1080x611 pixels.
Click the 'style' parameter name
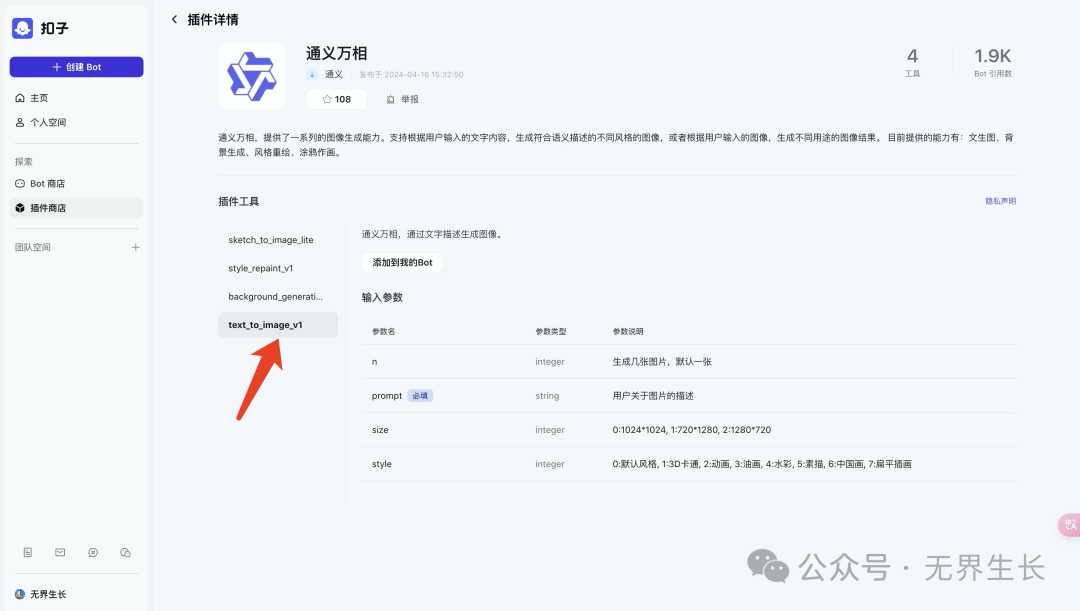click(x=382, y=464)
